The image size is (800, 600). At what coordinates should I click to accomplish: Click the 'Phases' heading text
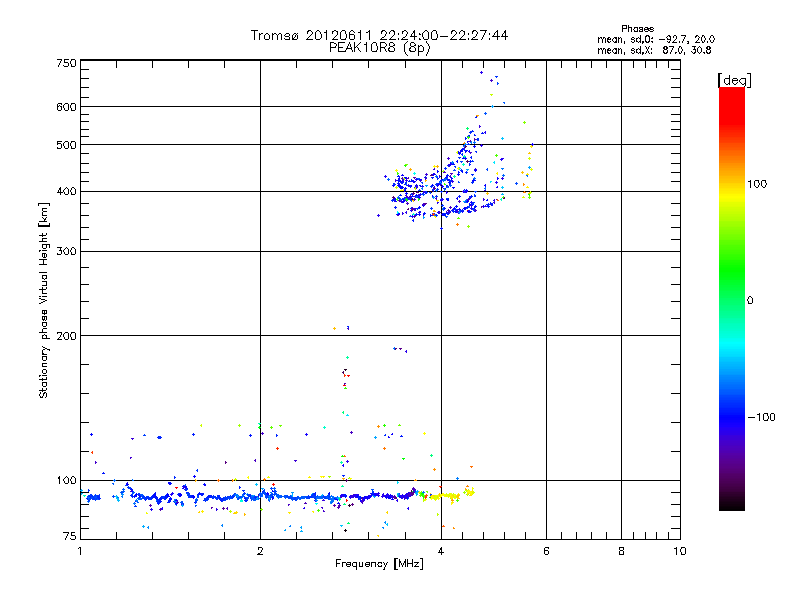pos(637,29)
